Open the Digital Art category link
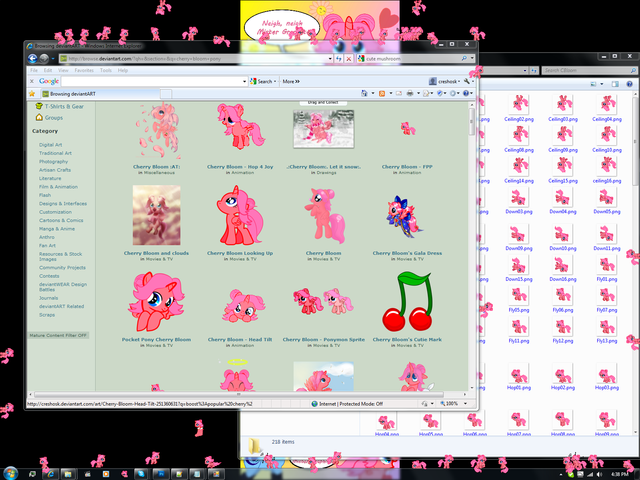Image resolution: width=640 pixels, height=480 pixels. click(x=51, y=144)
